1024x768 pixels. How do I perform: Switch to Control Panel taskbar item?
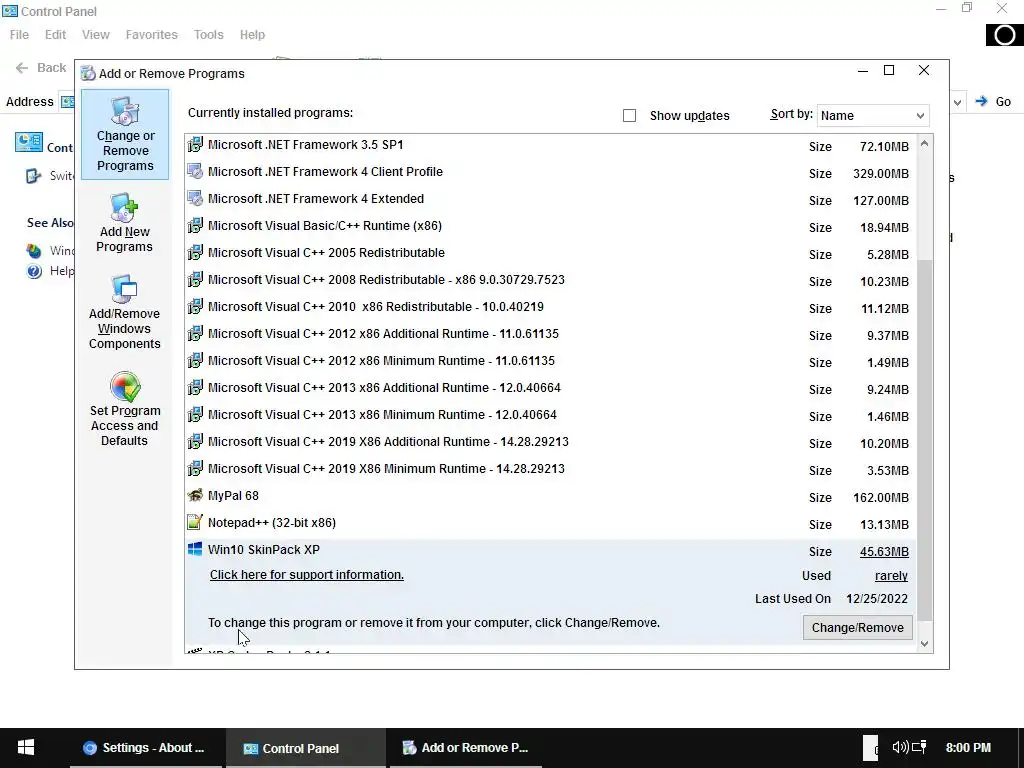coord(306,748)
